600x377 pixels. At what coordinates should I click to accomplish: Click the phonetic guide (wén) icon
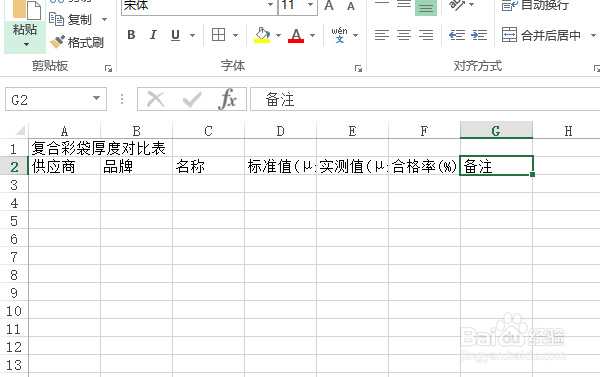pos(339,35)
